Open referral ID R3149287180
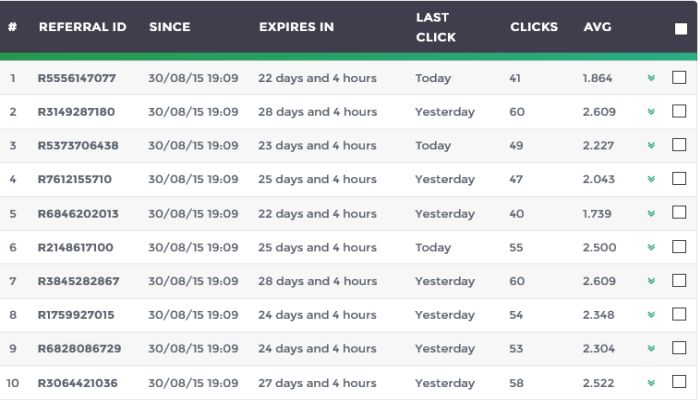Screen dimensions: 700x400 coord(76,112)
